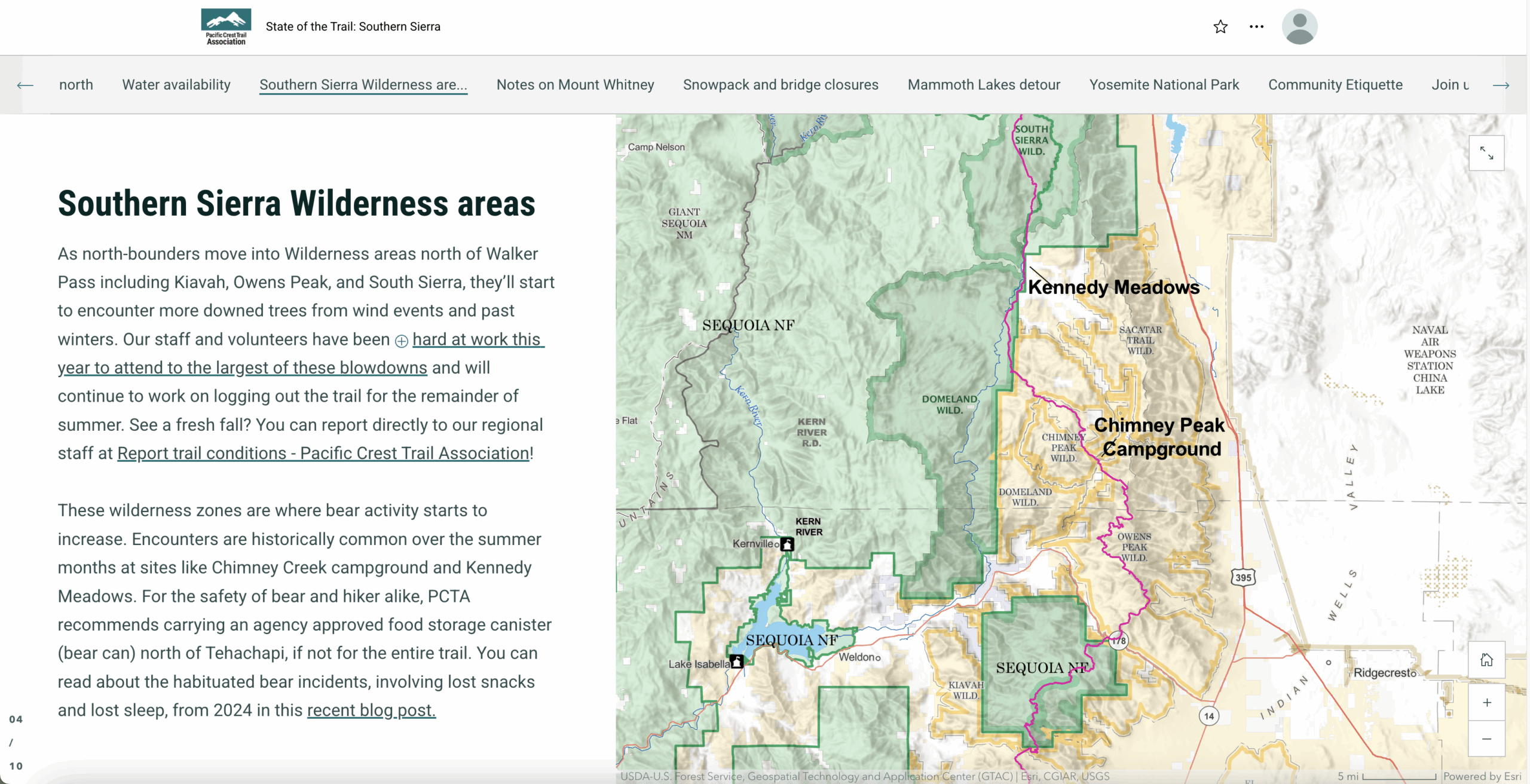
Task: Click the Pacific Crest Trail Association logo
Action: pyautogui.click(x=226, y=27)
